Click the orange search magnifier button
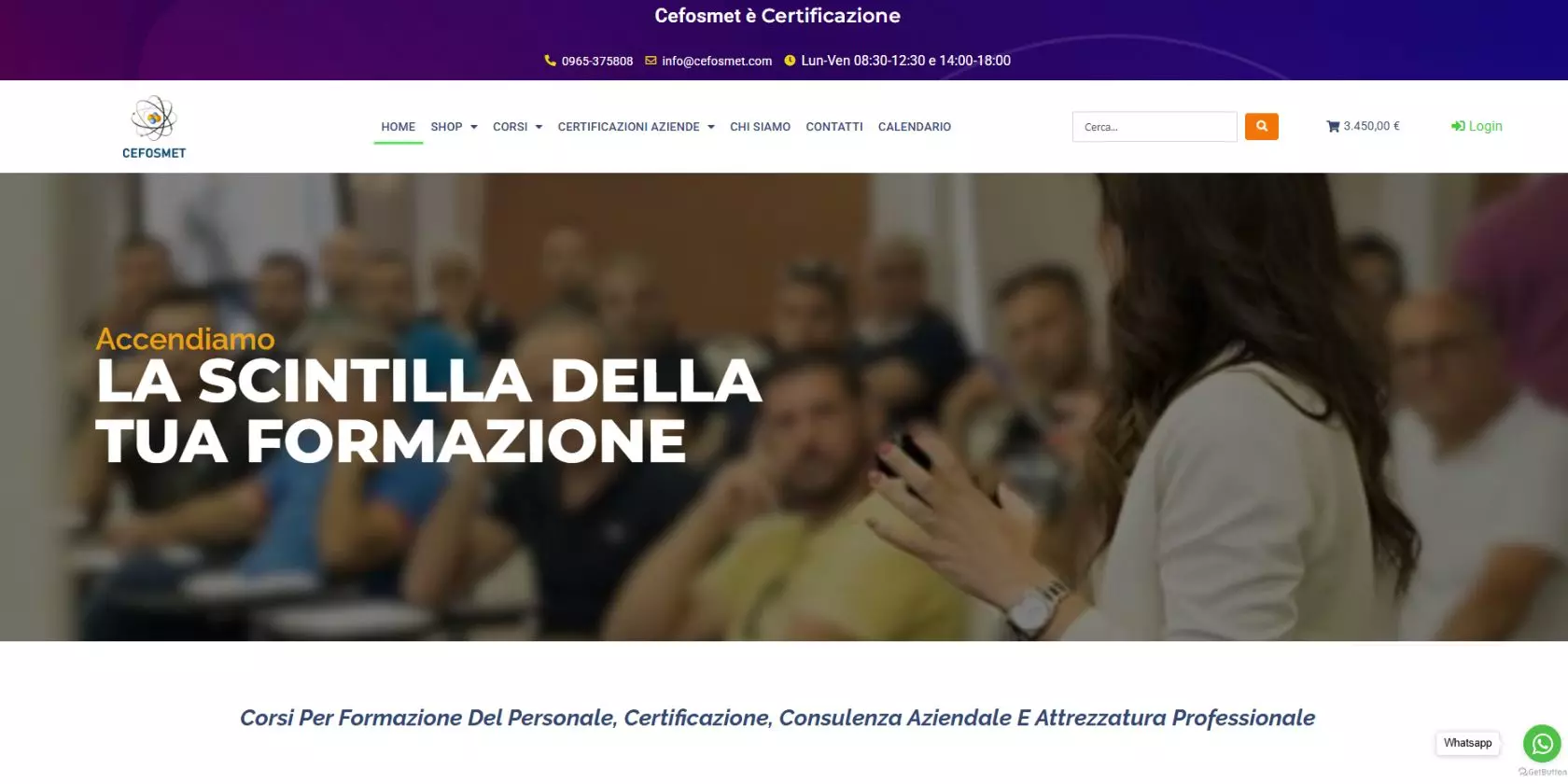 (1261, 126)
